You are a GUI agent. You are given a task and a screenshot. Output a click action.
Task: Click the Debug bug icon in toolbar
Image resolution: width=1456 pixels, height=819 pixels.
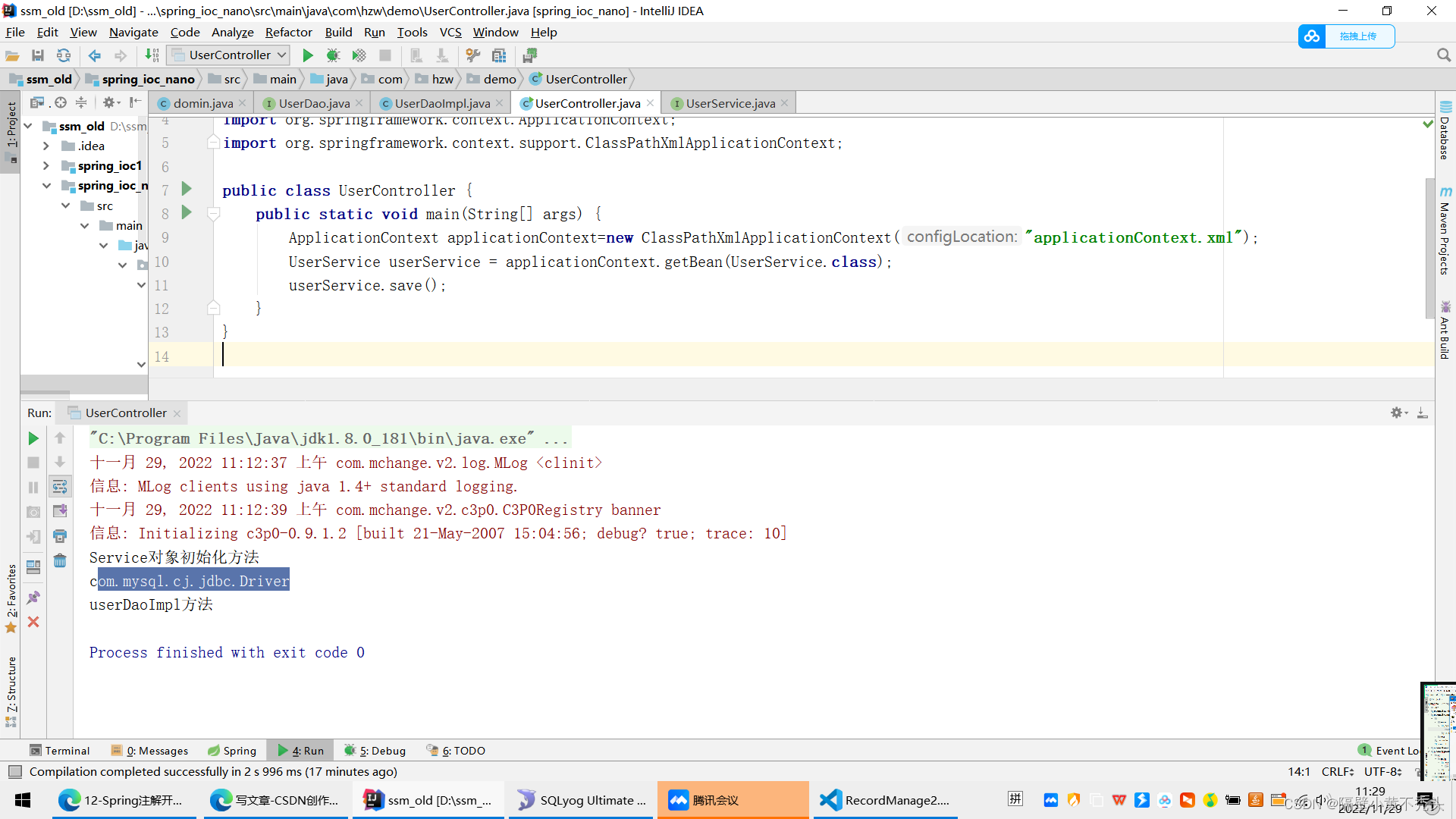click(333, 55)
